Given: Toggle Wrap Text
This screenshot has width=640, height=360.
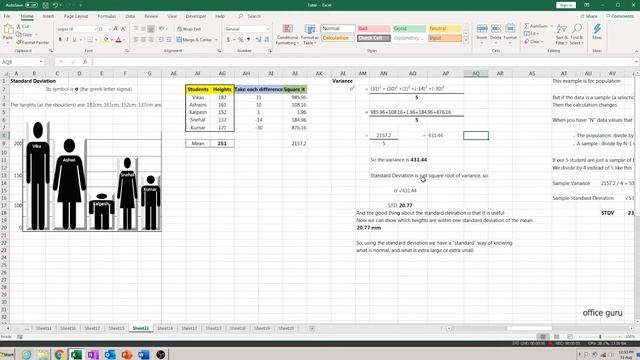Looking at the screenshot, I should [x=189, y=29].
